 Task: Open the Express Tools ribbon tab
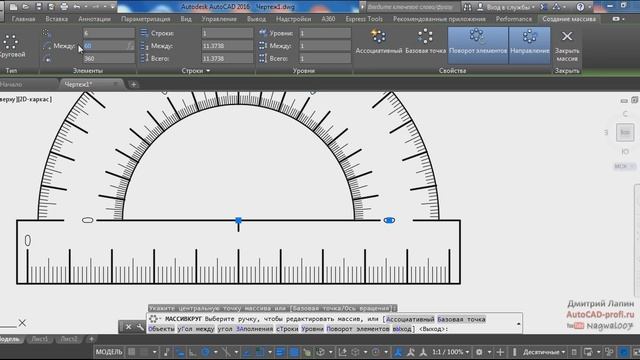(364, 19)
